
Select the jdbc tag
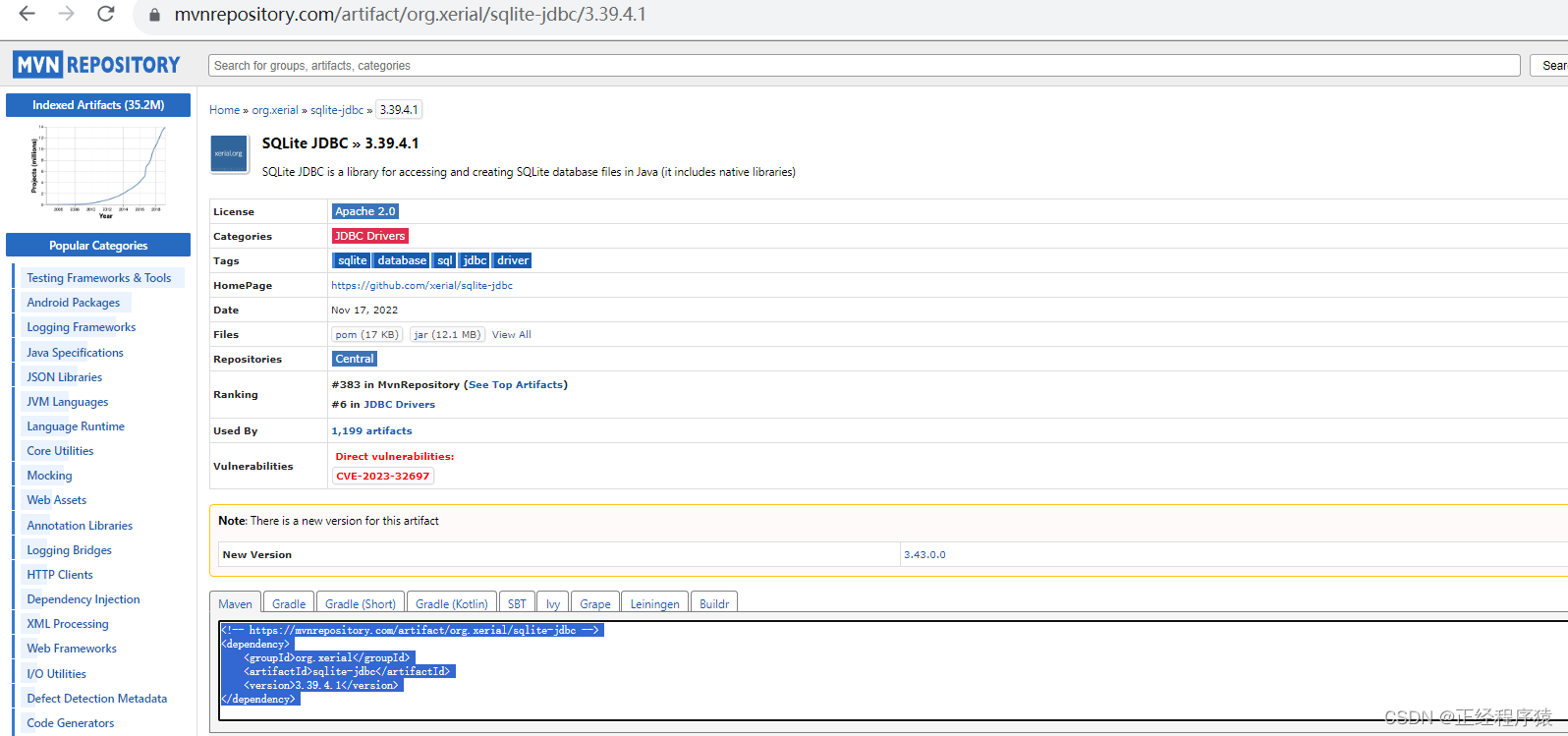click(475, 260)
